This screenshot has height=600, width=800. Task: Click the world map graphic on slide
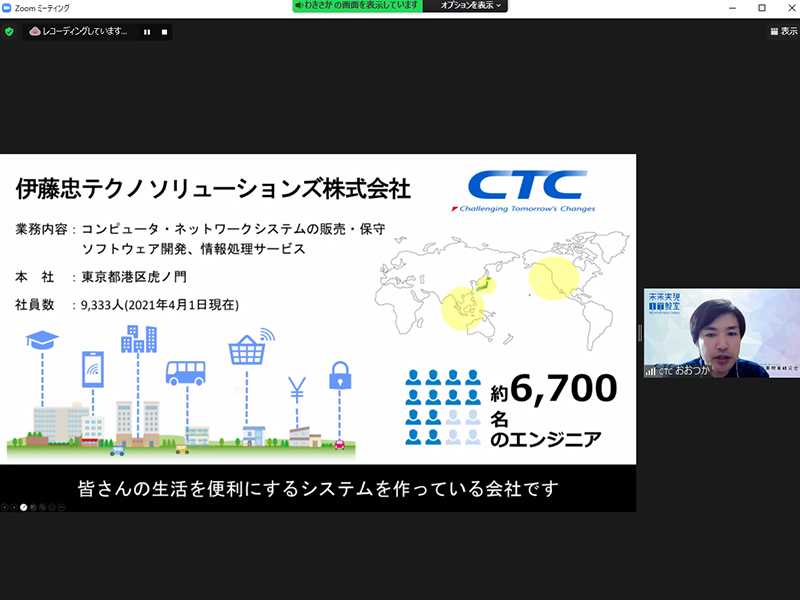point(502,290)
